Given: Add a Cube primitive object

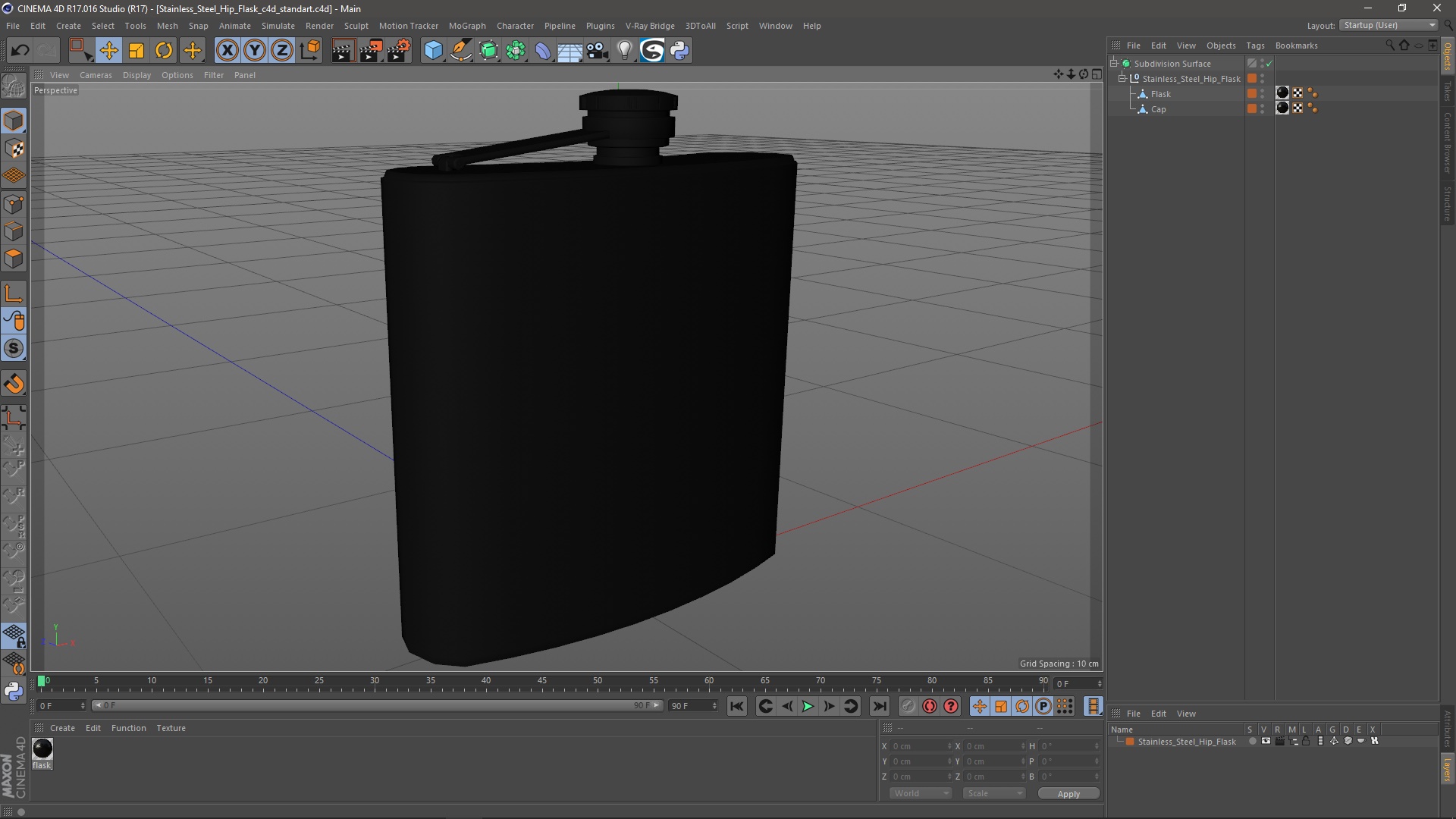Looking at the screenshot, I should [x=433, y=51].
